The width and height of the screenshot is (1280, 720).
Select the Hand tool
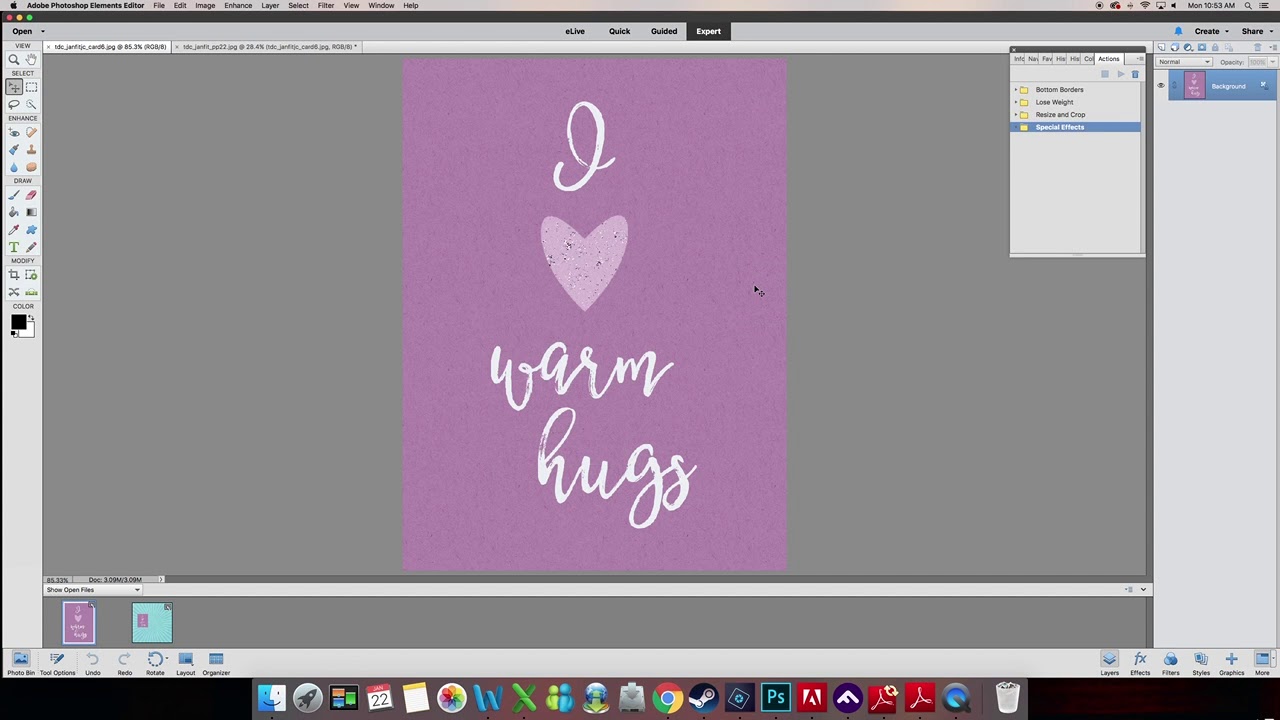click(31, 60)
